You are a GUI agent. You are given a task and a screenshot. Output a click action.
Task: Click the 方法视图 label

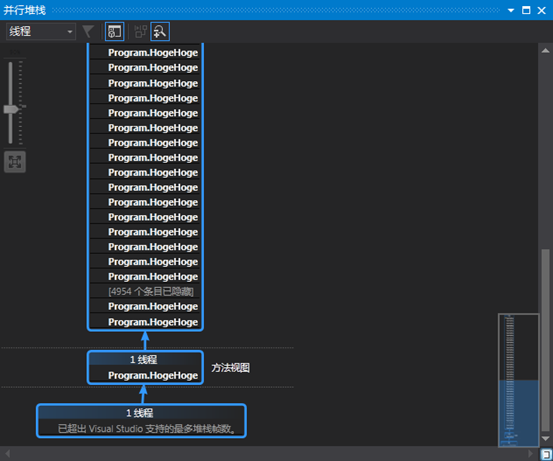[230, 368]
